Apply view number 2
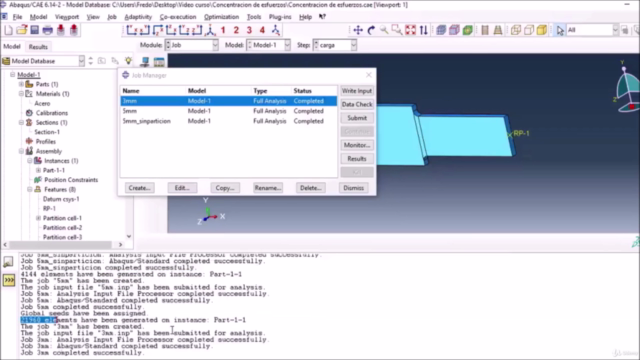The height and width of the screenshot is (360, 640). 236,30
